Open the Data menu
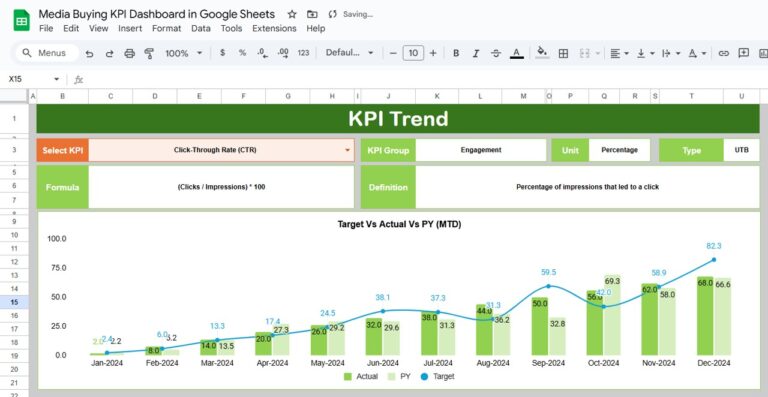The height and width of the screenshot is (397, 768). [x=201, y=28]
